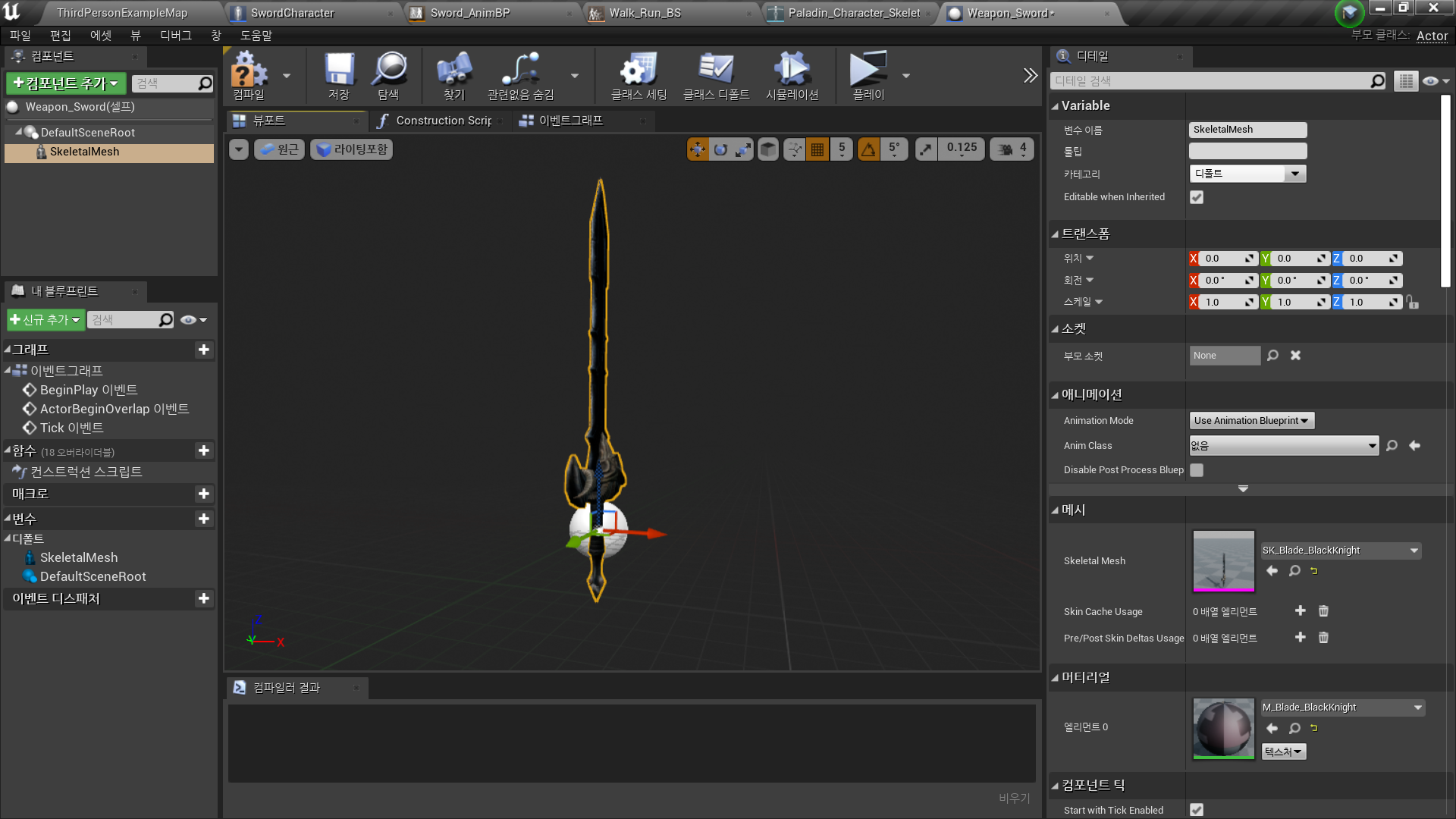
Task: Open the 디버그 menu
Action: tap(175, 35)
